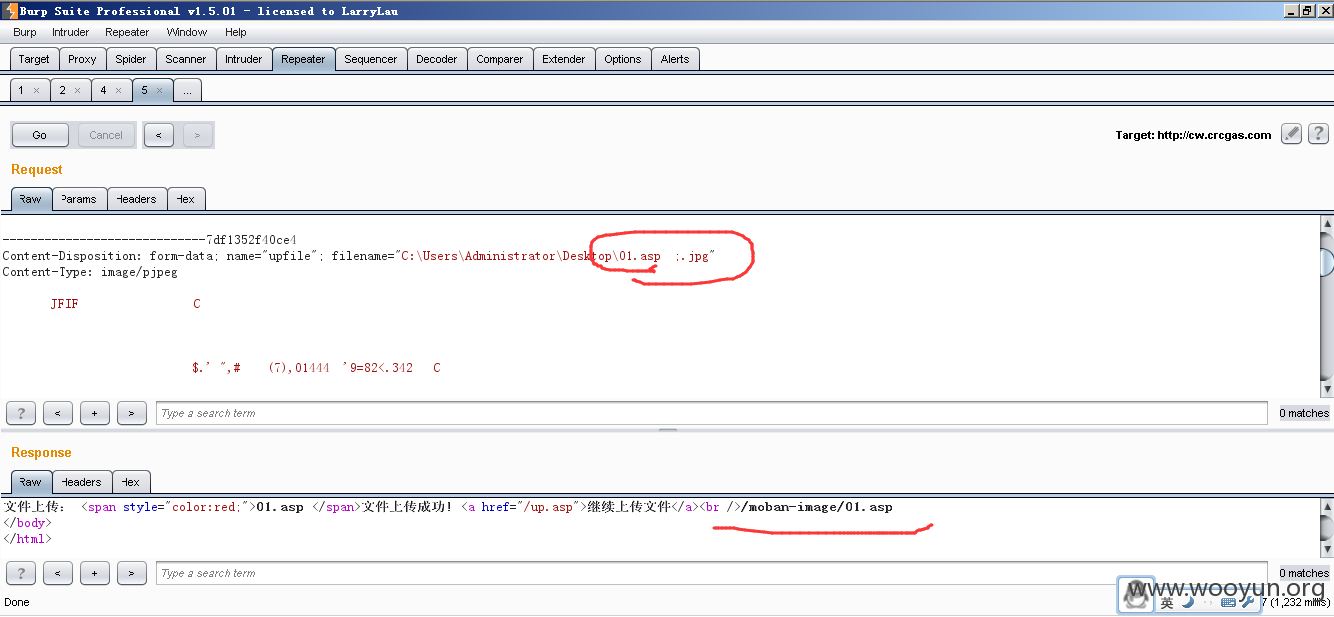
Task: Close Repeater tab 1
Action: (x=37, y=90)
